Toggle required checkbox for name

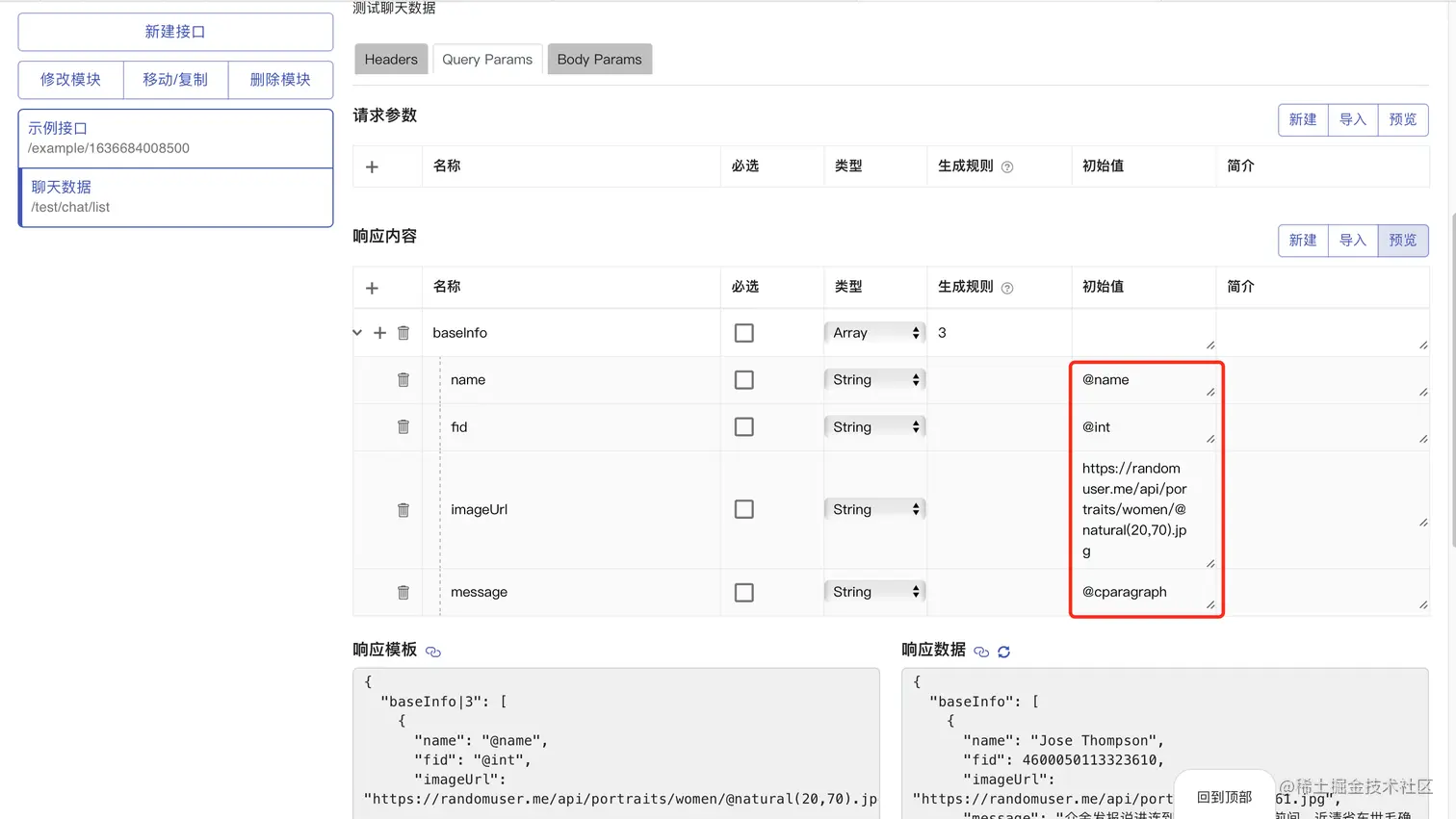pyautogui.click(x=744, y=380)
